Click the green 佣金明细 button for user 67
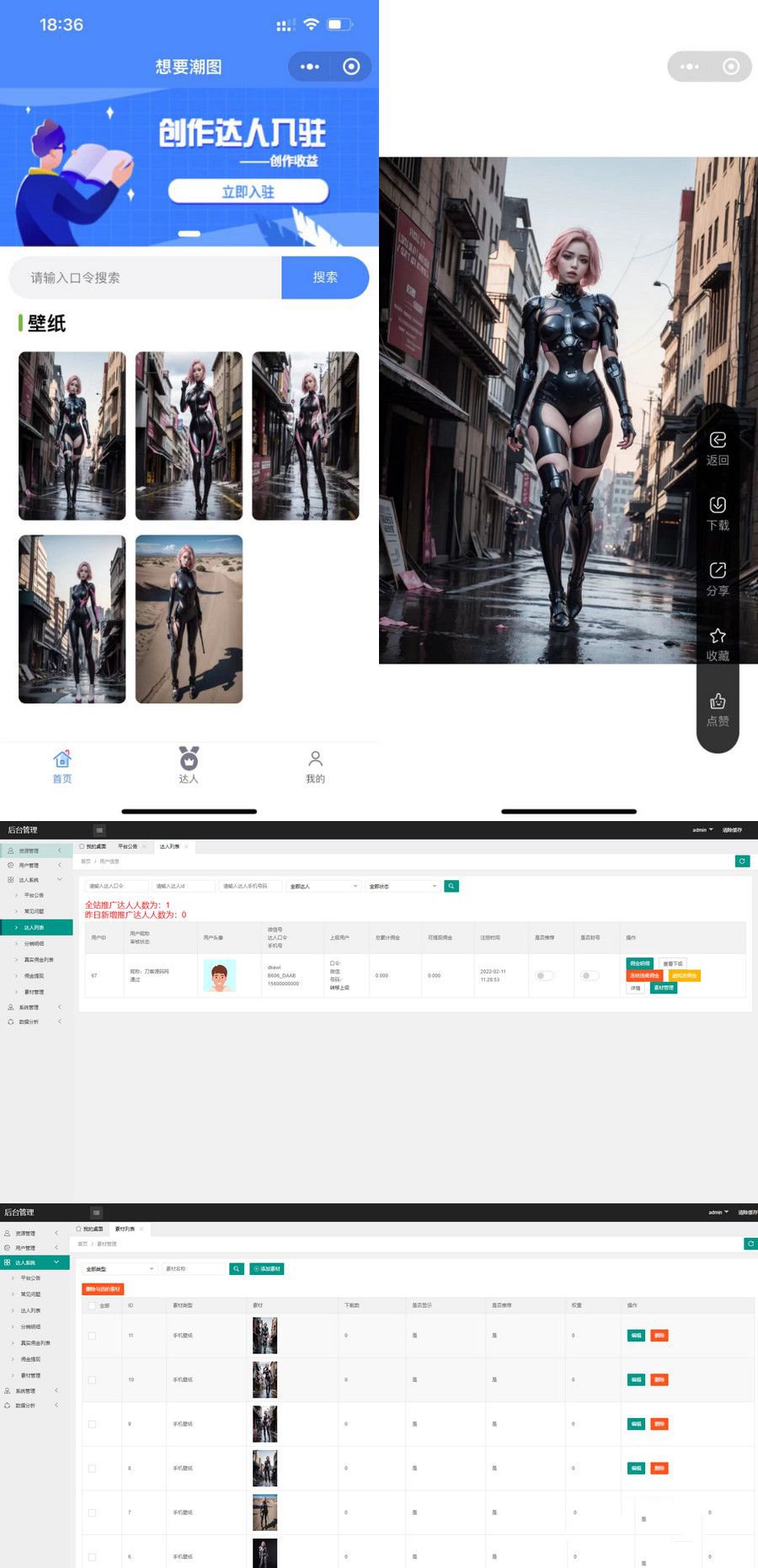 [x=640, y=963]
